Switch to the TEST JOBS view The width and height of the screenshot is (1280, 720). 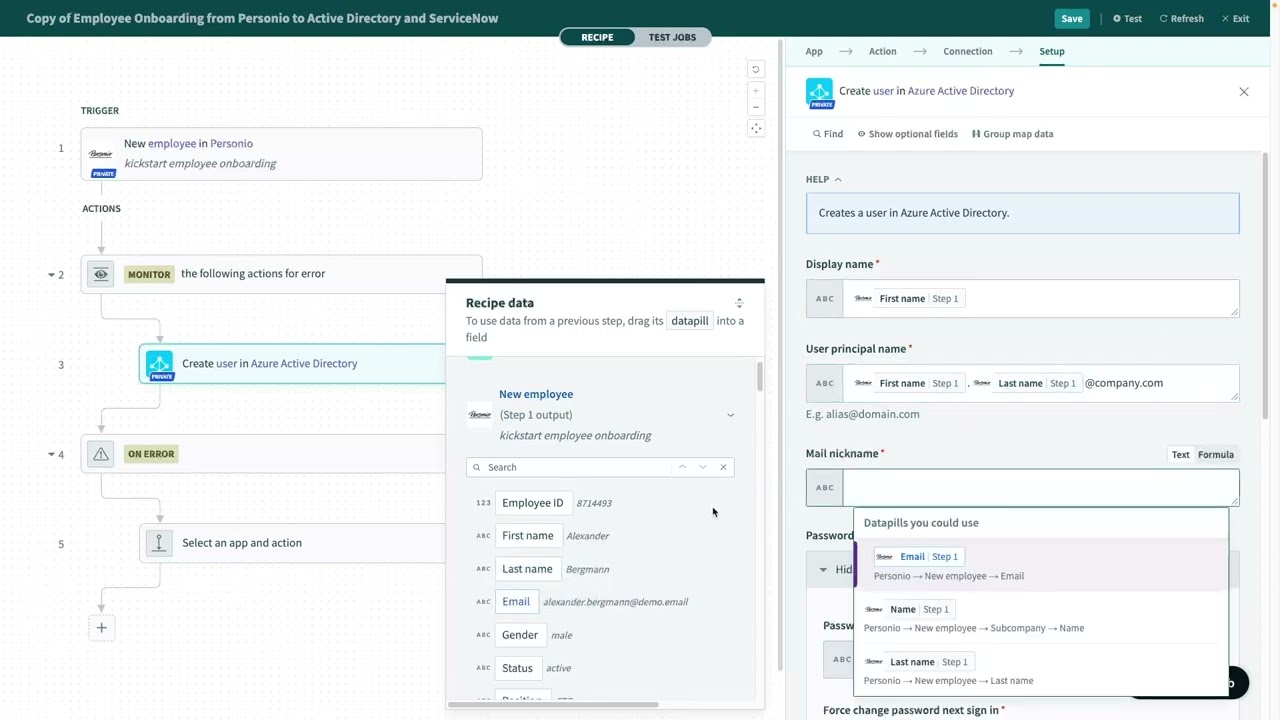pos(672,37)
